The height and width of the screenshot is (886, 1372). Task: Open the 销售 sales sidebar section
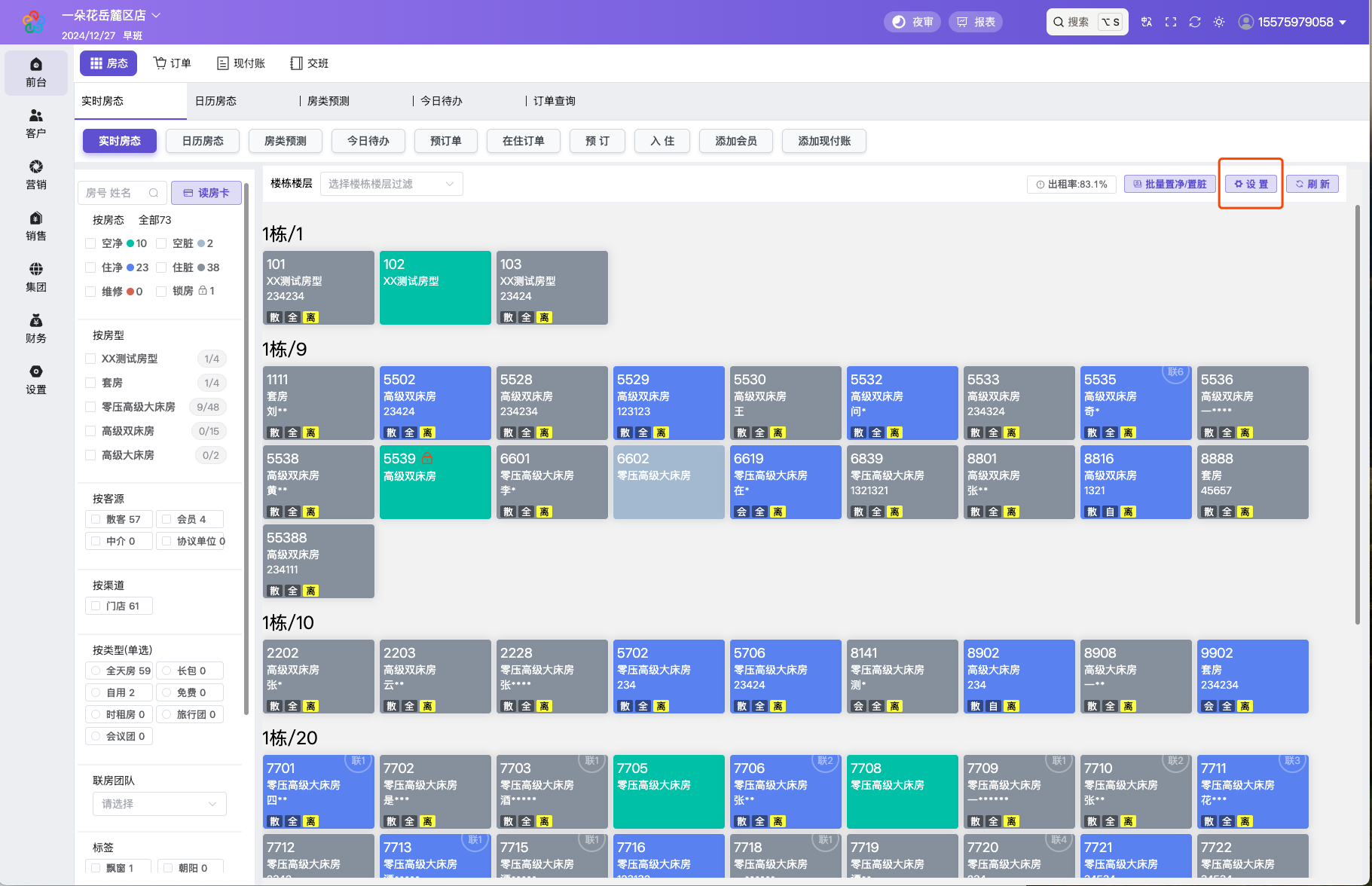[x=36, y=227]
